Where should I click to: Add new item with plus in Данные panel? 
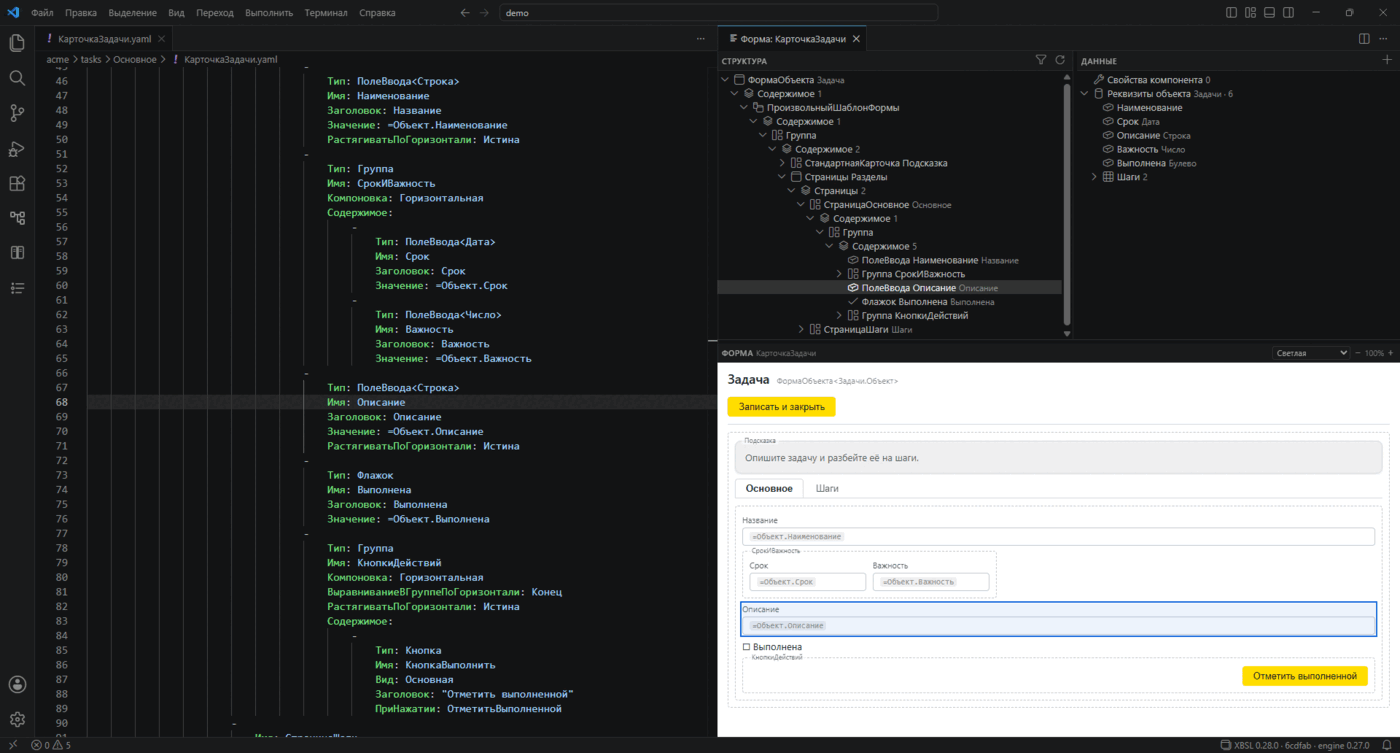click(1386, 61)
